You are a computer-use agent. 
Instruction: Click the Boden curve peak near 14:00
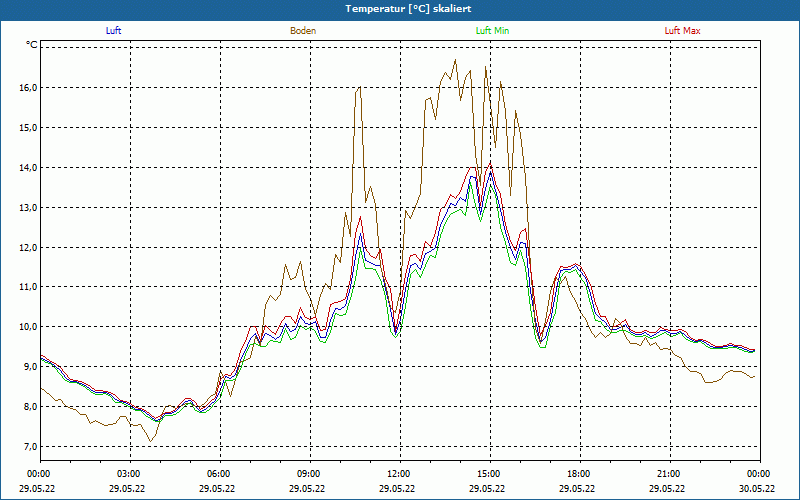[455, 60]
